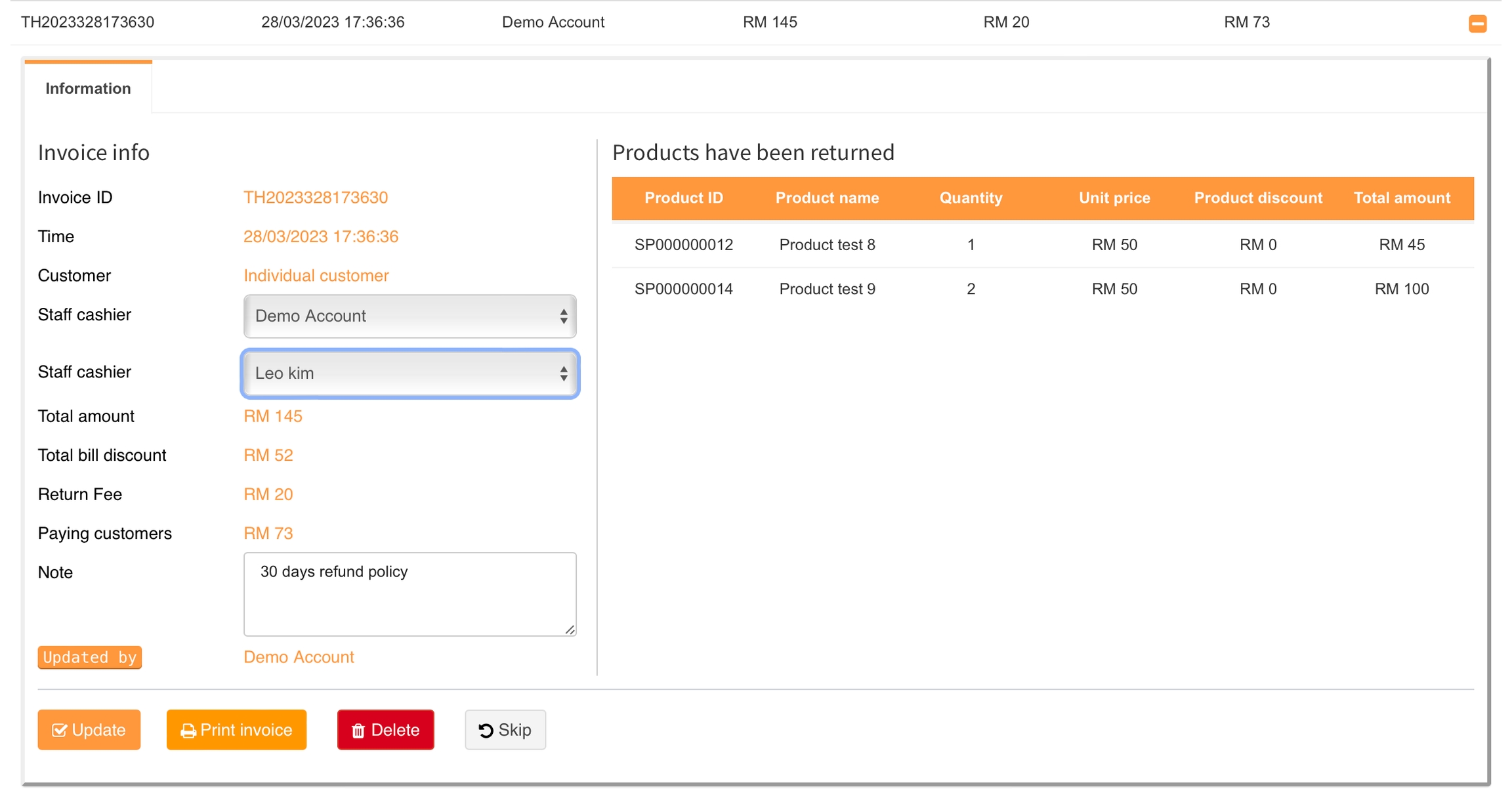This screenshot has width=1512, height=789.
Task: Open the Individual customer link
Action: click(x=316, y=276)
